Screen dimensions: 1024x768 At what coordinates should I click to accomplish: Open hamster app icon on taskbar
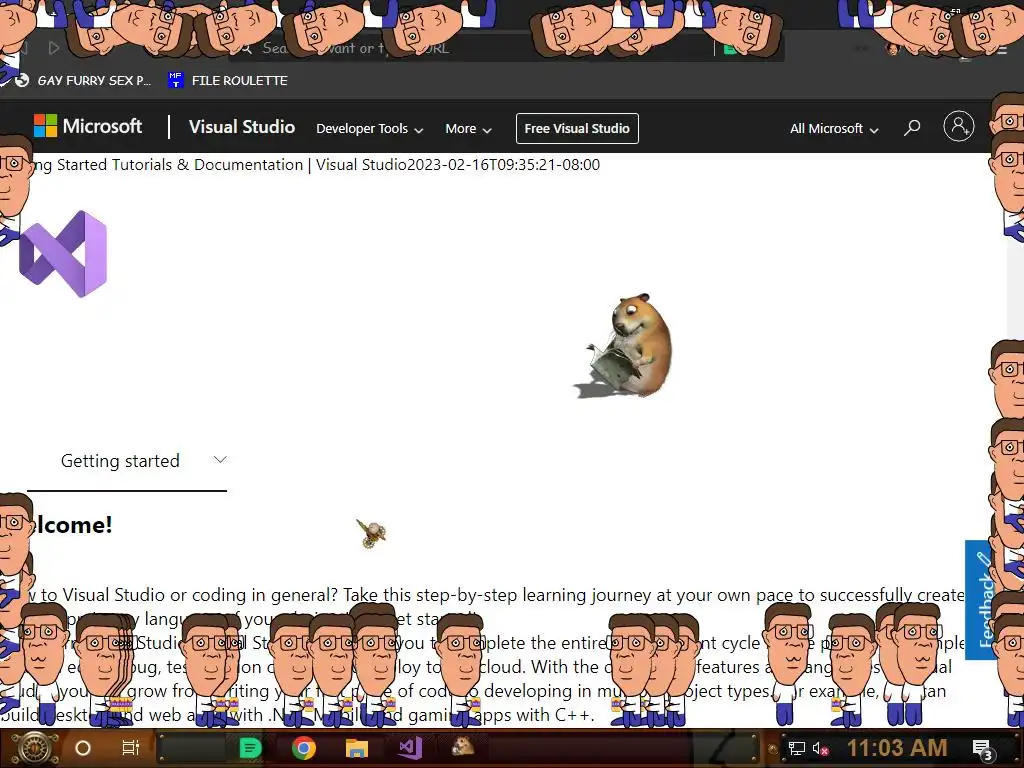(x=463, y=746)
